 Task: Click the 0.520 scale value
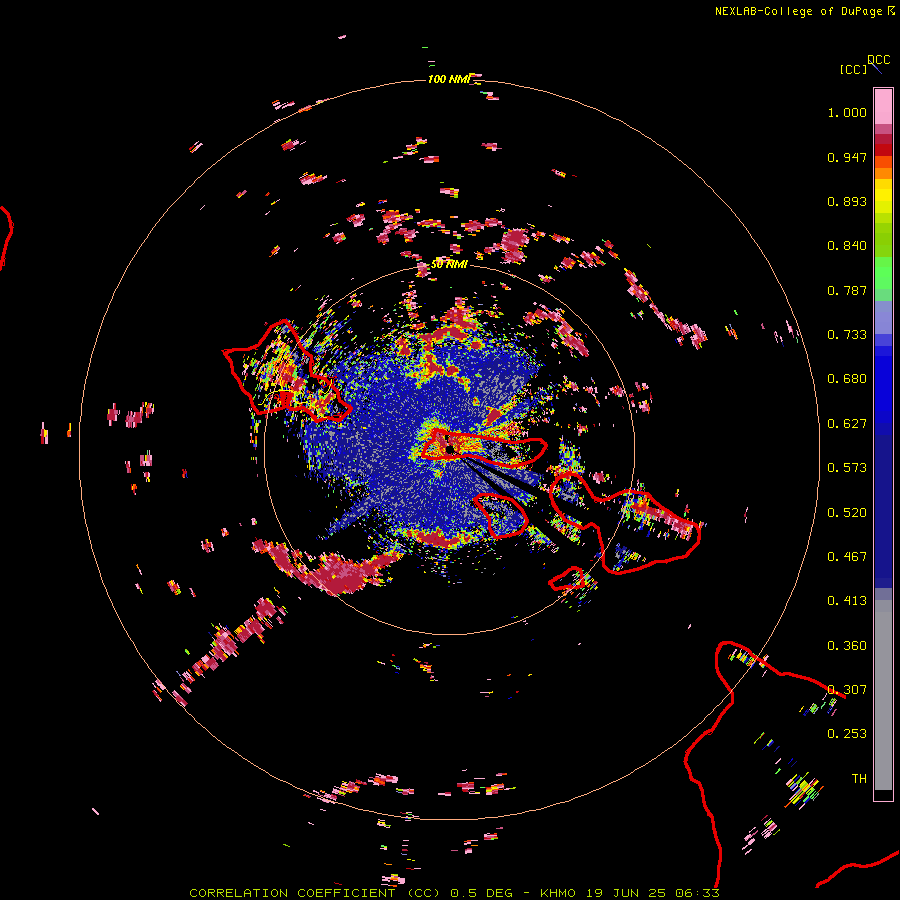[847, 513]
